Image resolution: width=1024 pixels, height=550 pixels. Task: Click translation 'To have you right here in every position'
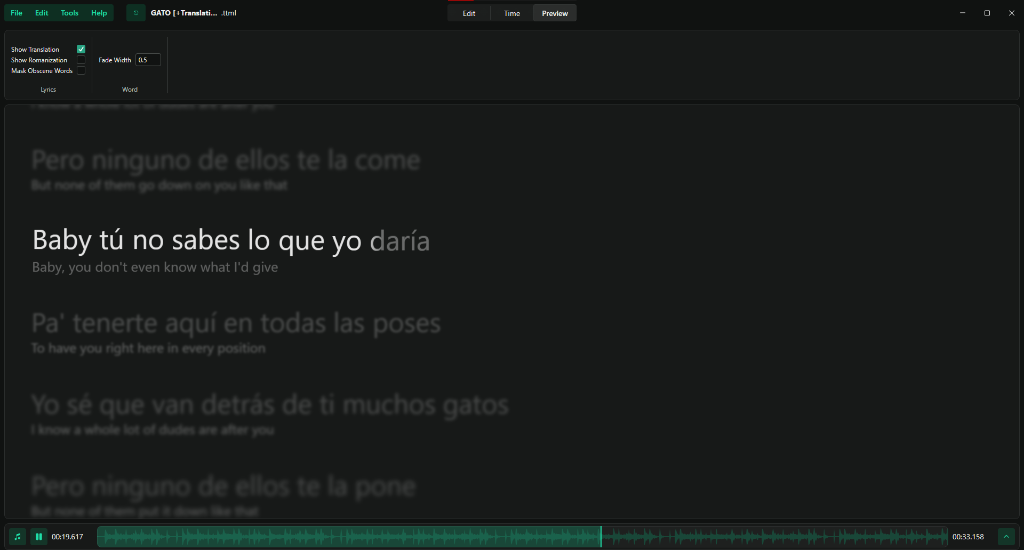(x=148, y=348)
